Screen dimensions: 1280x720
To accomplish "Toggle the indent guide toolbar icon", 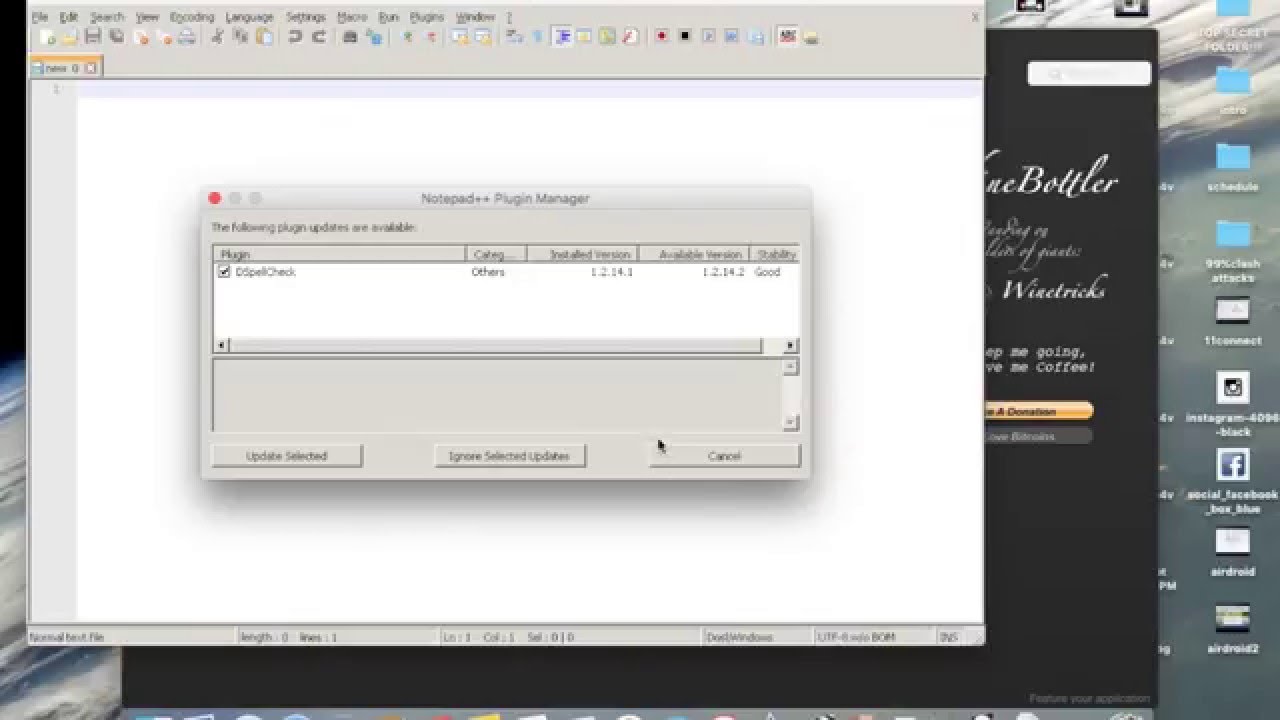I will [562, 37].
